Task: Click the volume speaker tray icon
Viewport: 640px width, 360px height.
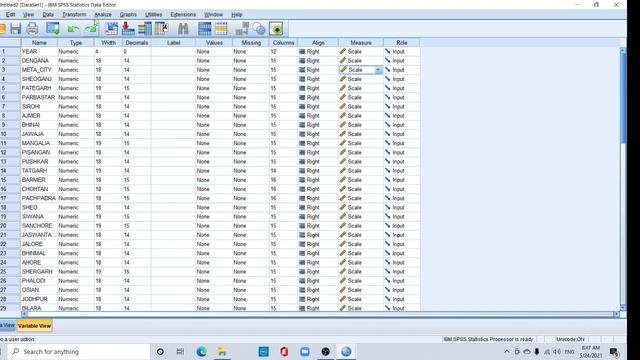Action: tap(557, 351)
